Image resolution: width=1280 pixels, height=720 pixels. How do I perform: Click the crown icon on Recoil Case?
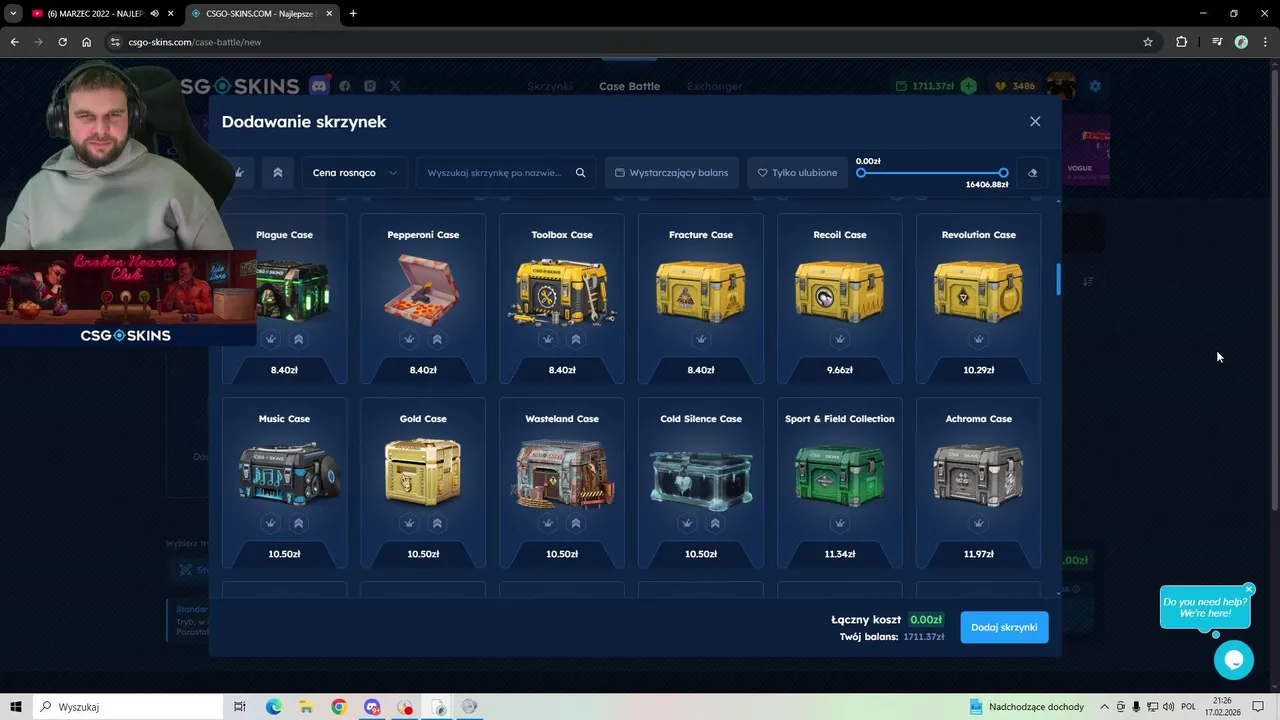click(840, 339)
